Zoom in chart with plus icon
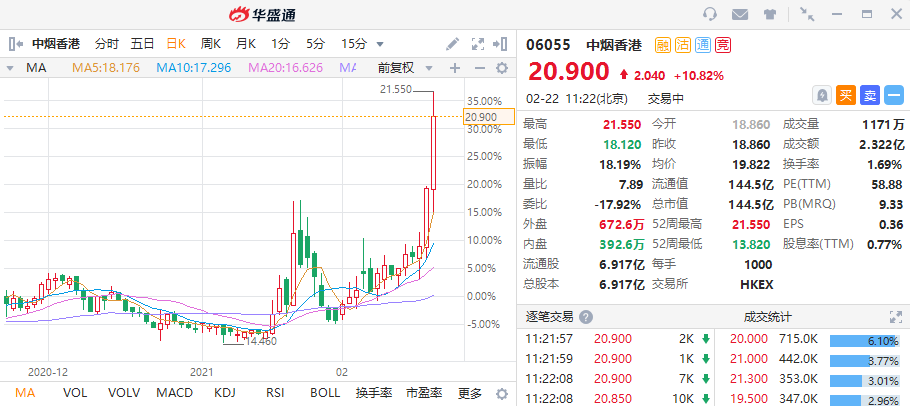The height and width of the screenshot is (406, 910). [455, 68]
